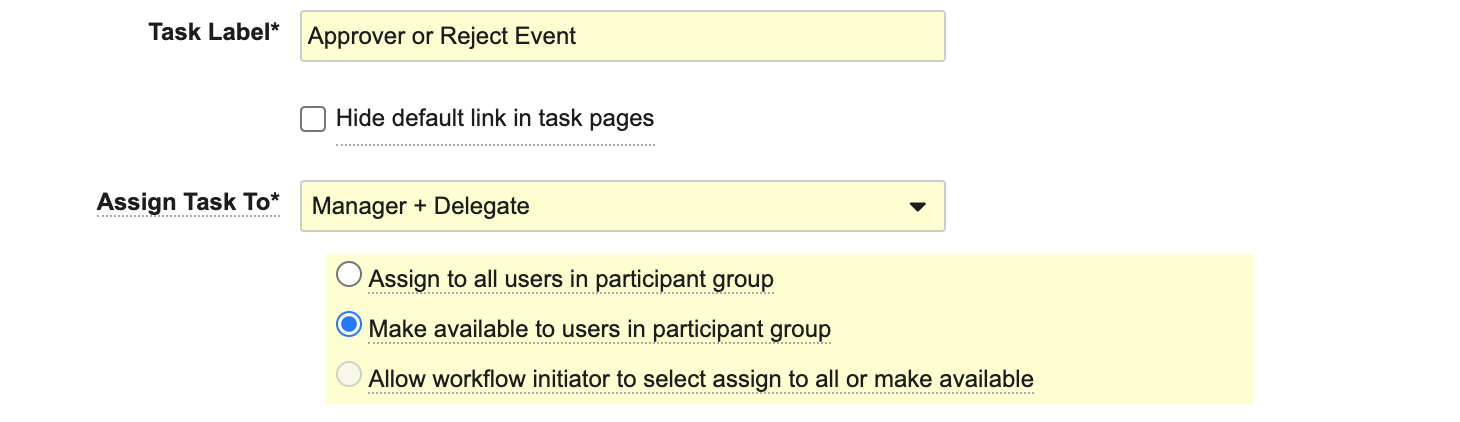
Task: Click the "Hide default link in task pages" label
Action: [x=495, y=119]
